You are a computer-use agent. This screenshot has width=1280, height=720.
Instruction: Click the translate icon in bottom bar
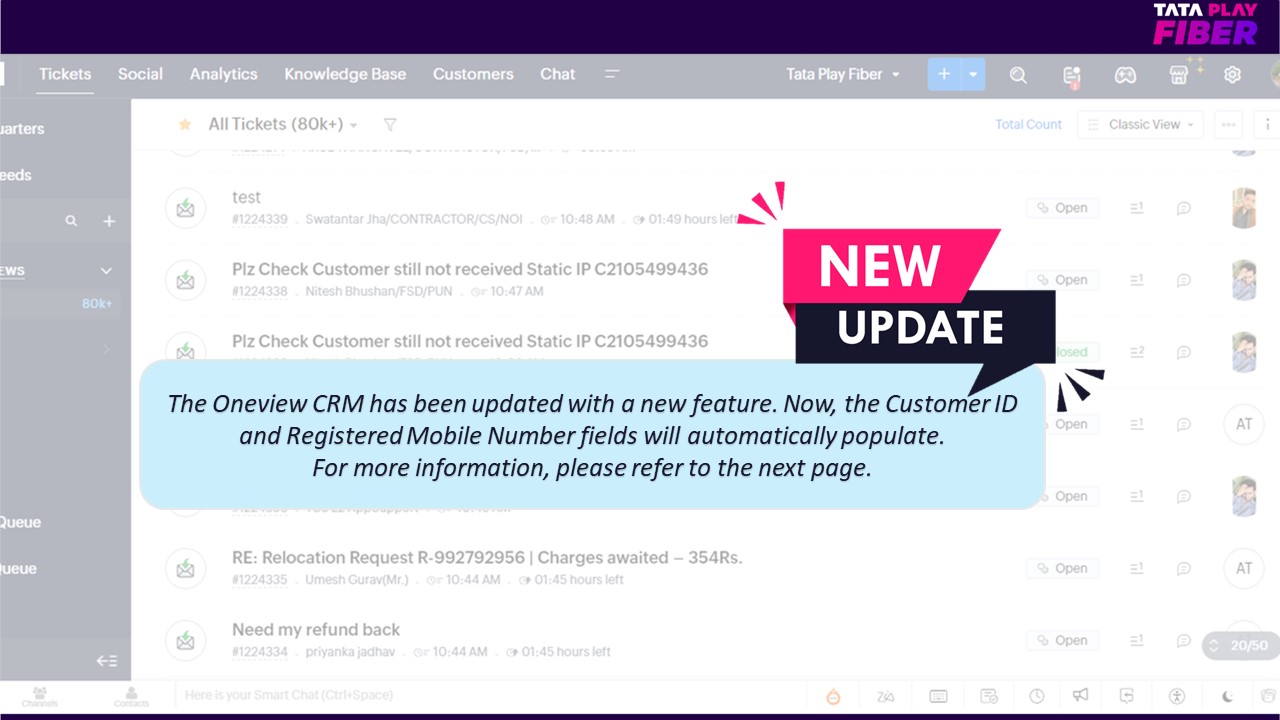[x=885, y=696]
